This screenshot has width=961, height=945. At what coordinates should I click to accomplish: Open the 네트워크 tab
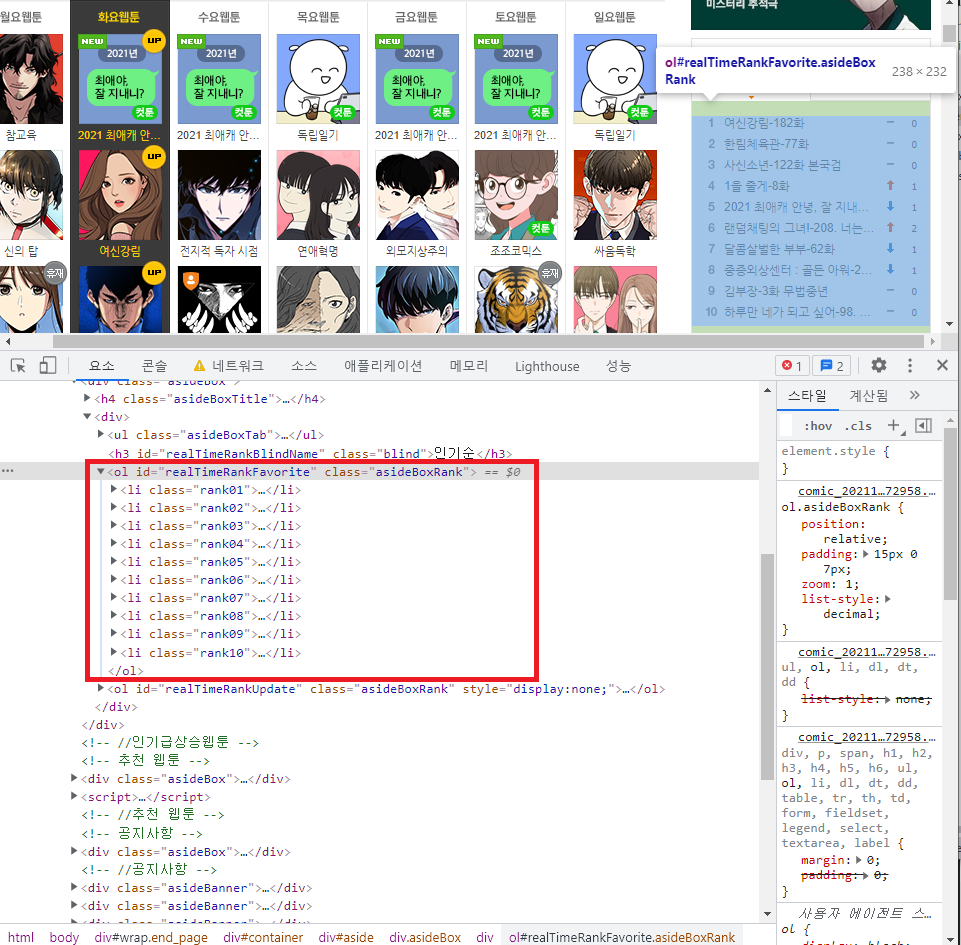click(x=229, y=366)
